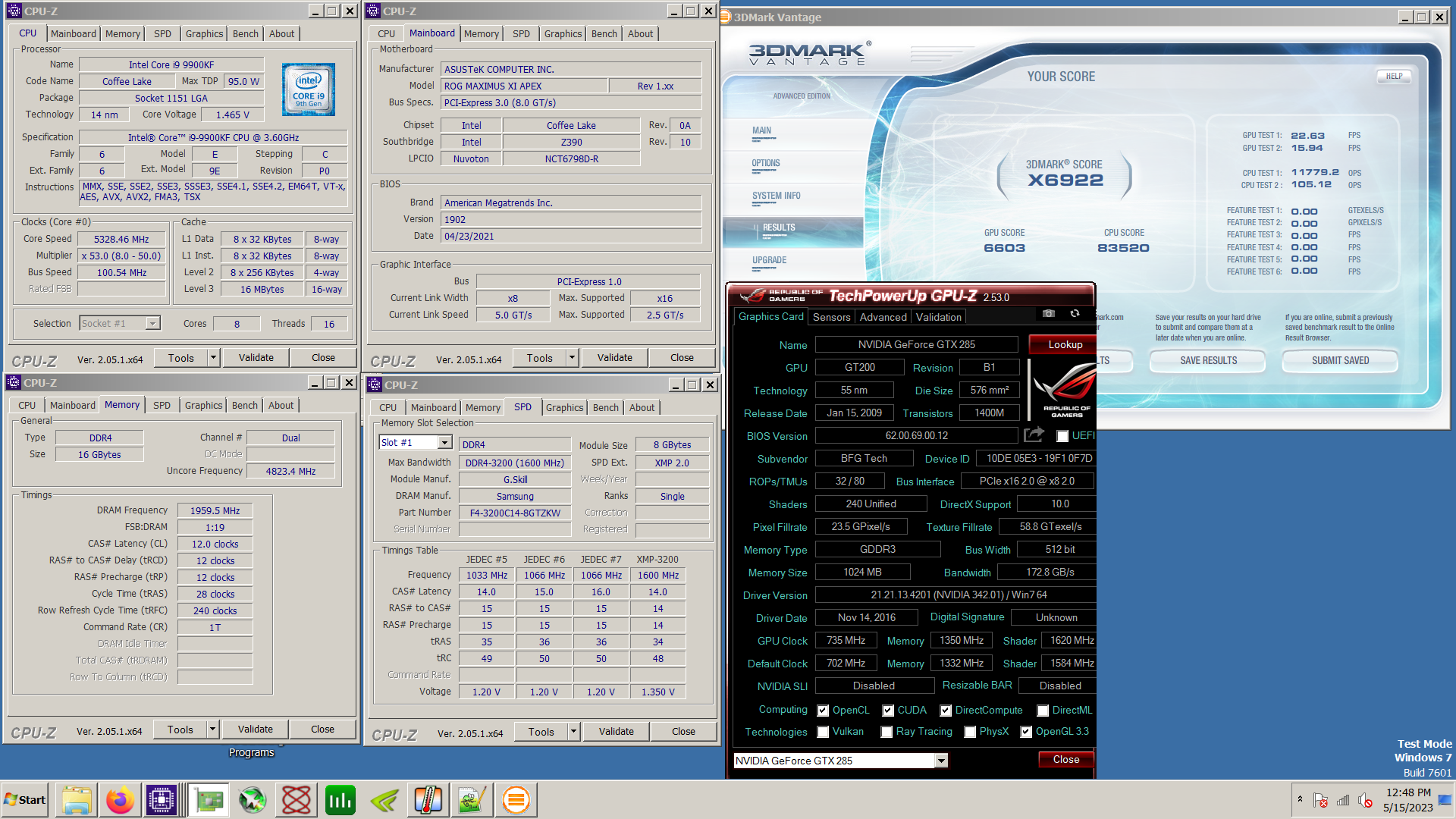Show hidden tray icons arrow

(x=1300, y=799)
